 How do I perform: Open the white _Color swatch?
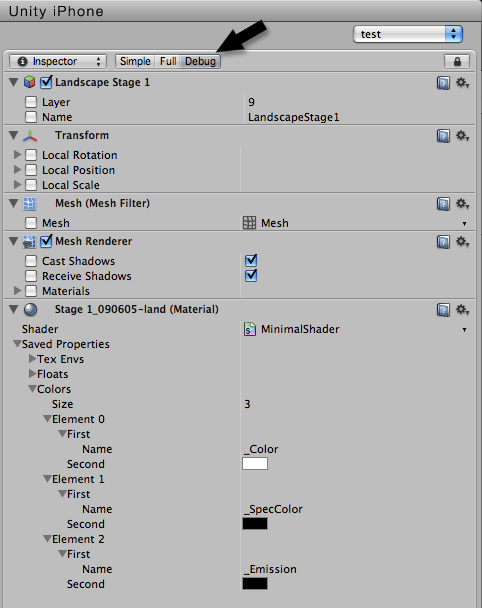tap(255, 464)
